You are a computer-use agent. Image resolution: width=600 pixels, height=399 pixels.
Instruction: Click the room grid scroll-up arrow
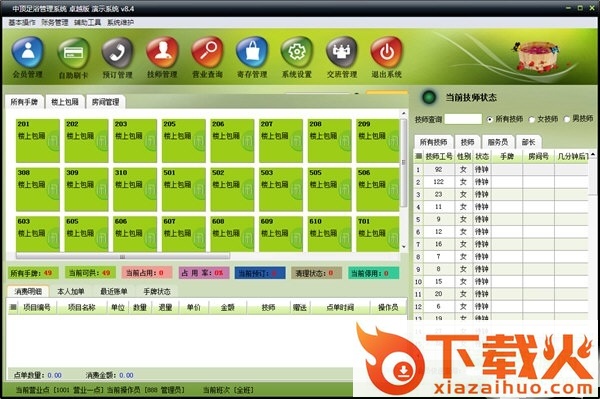[403, 114]
